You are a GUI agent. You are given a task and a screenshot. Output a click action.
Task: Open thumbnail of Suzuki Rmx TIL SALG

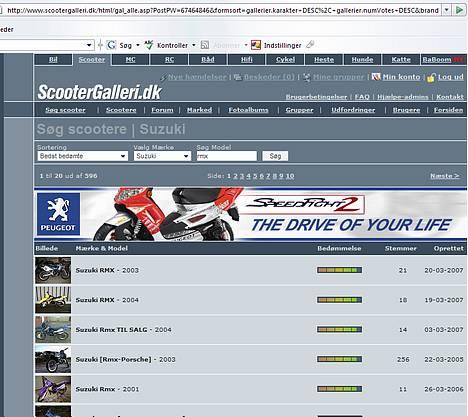coord(53,330)
